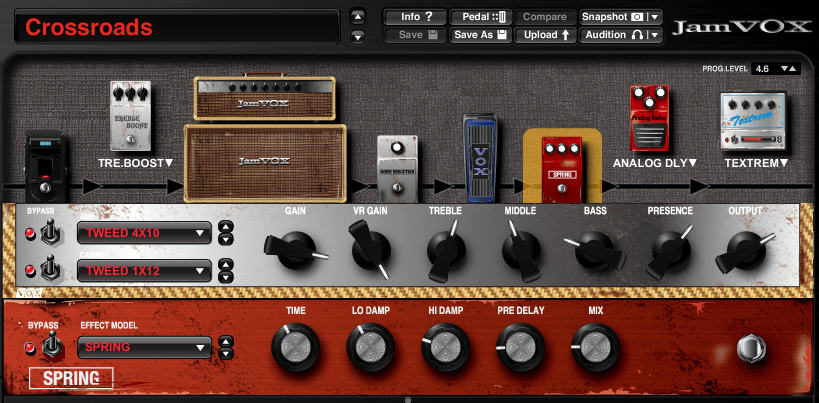
Task: Click the PROG.LEVEL 4.6 value field
Action: (x=765, y=69)
